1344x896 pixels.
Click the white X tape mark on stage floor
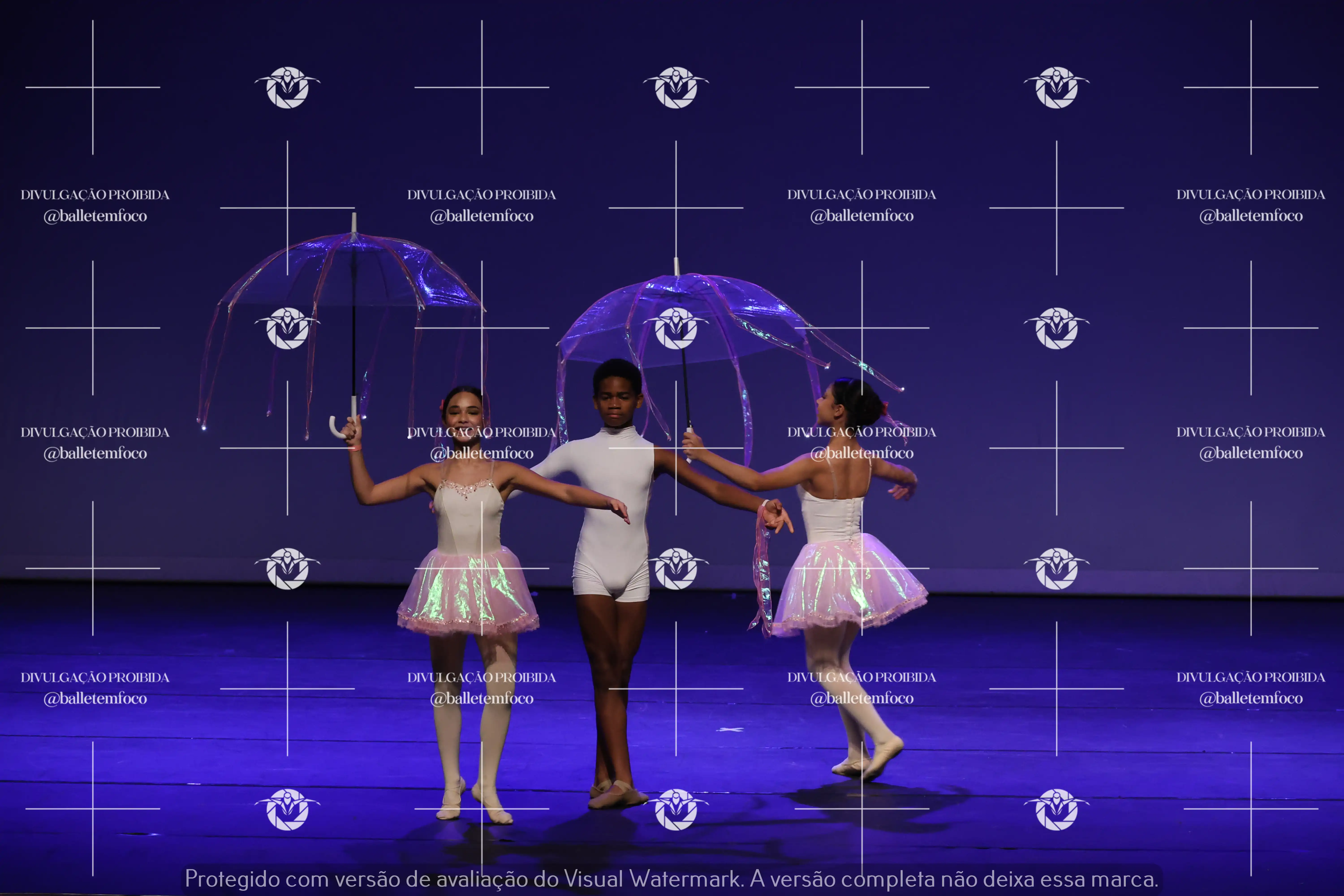coord(730,730)
